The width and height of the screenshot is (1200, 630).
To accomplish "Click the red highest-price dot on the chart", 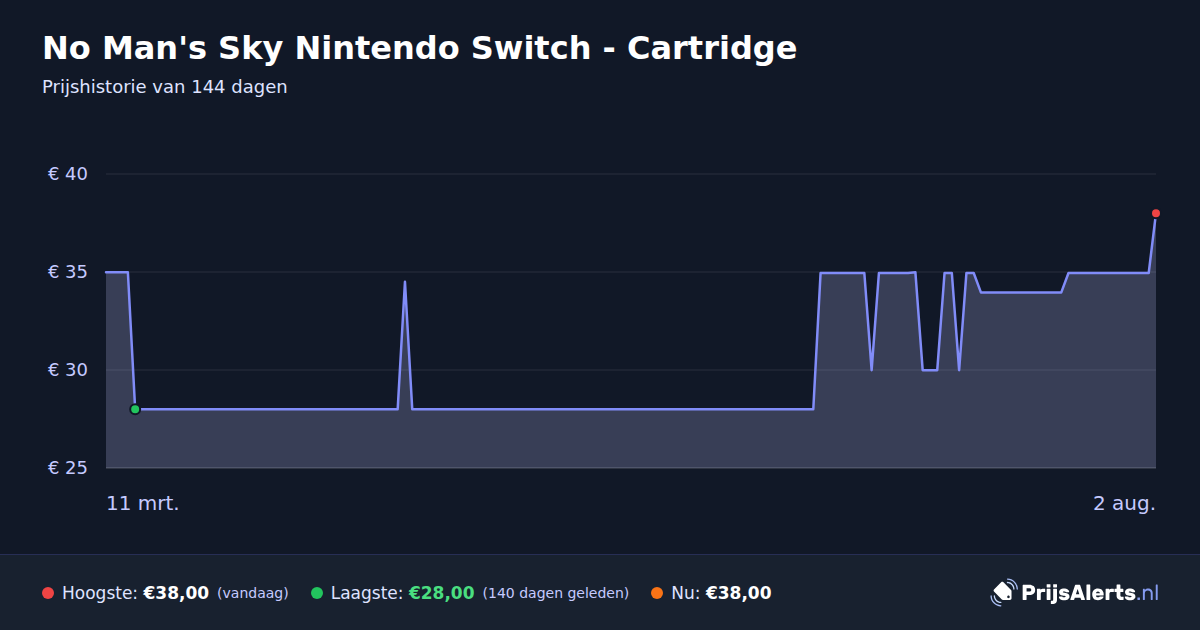I will tap(1156, 213).
